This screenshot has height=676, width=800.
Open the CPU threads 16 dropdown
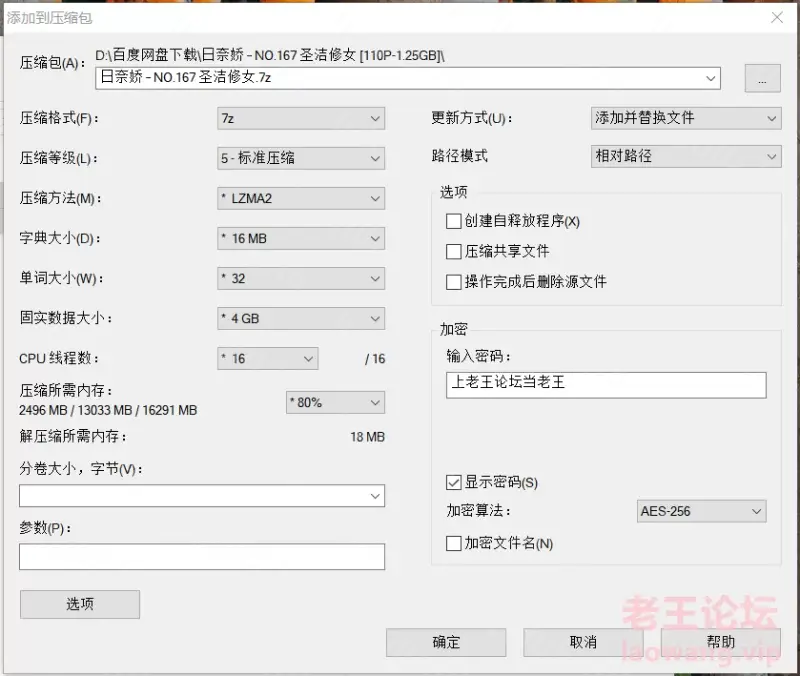pyautogui.click(x=268, y=359)
